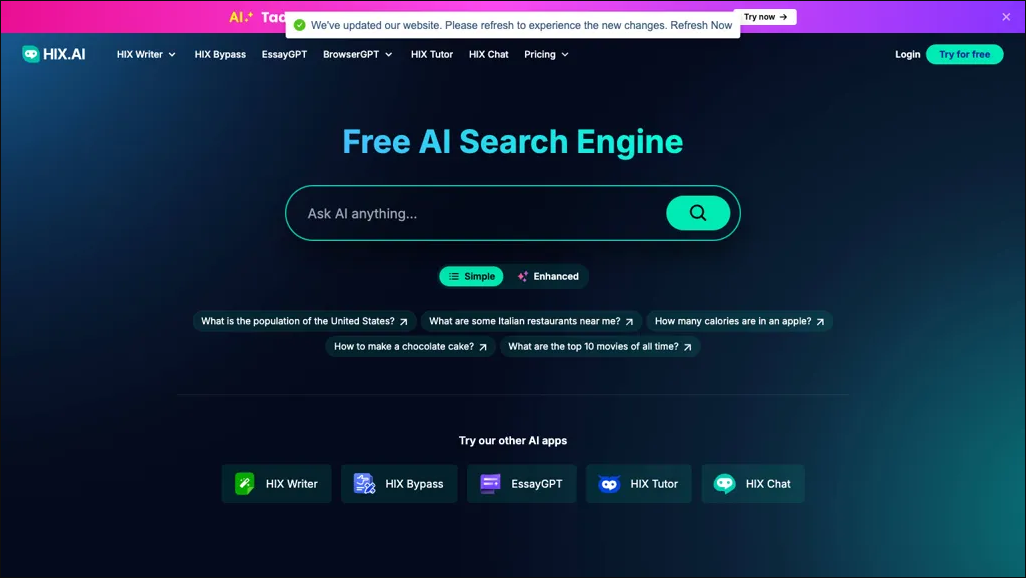Switch to Enhanced search mode
Viewport: 1026px width, 578px height.
pyautogui.click(x=547, y=276)
